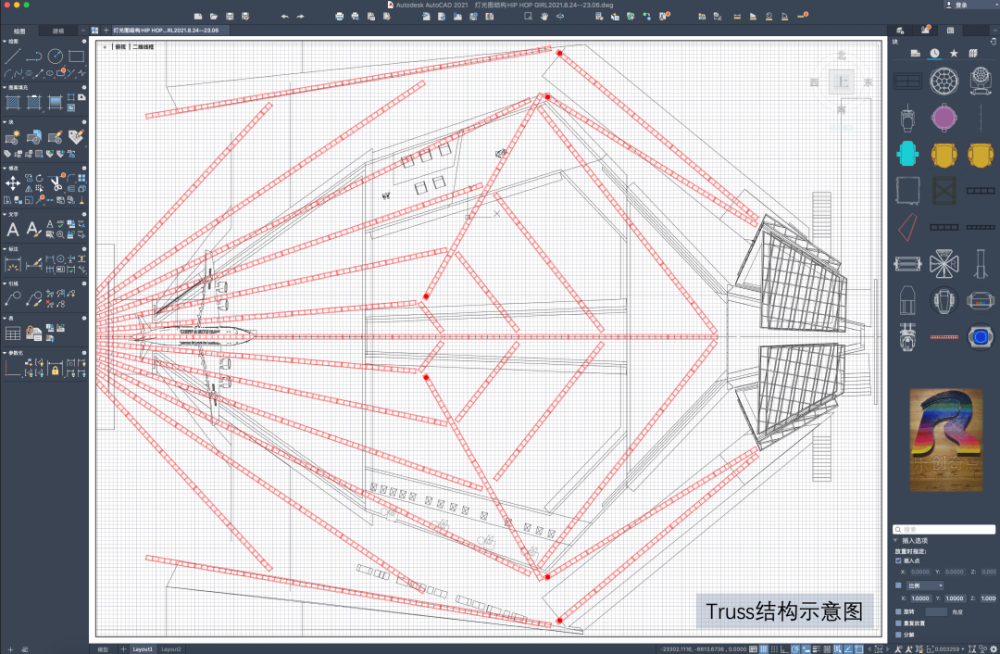
Task: Collapse the 参数化 parametric panel
Action: [x=4, y=352]
